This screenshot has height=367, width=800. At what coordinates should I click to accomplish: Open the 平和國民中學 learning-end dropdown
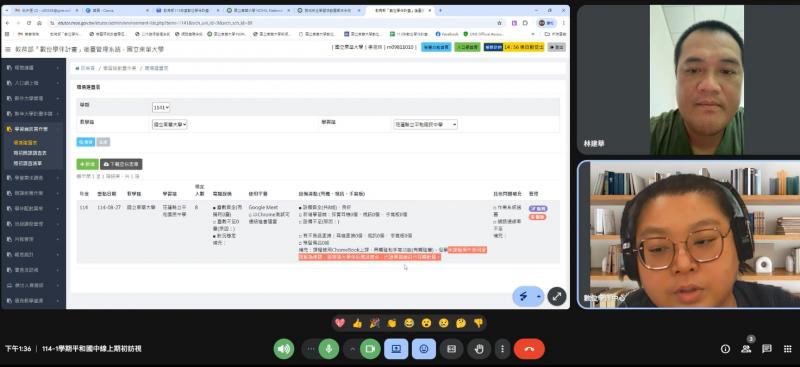(x=426, y=125)
